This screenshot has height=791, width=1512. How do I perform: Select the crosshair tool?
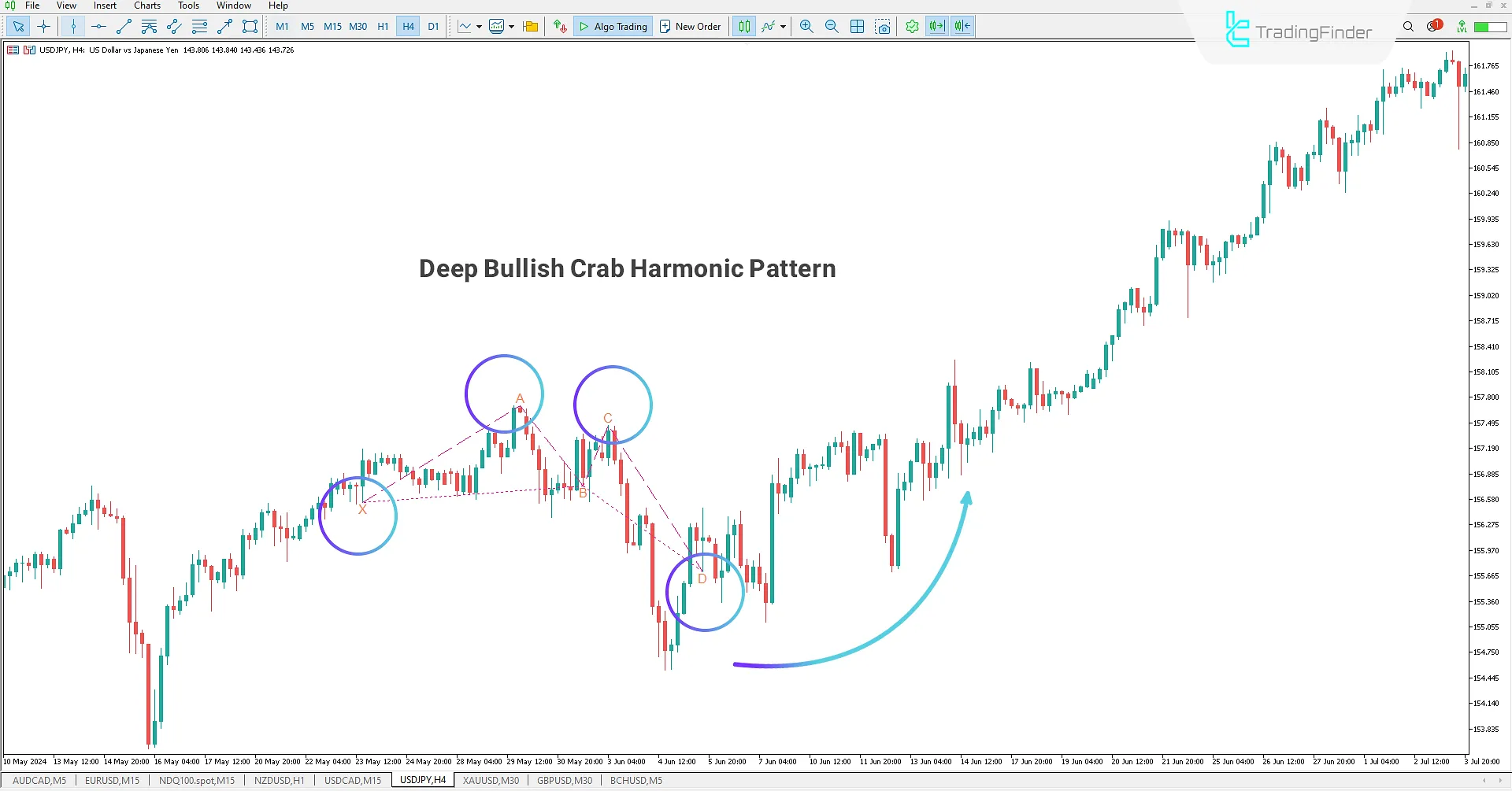[x=44, y=26]
